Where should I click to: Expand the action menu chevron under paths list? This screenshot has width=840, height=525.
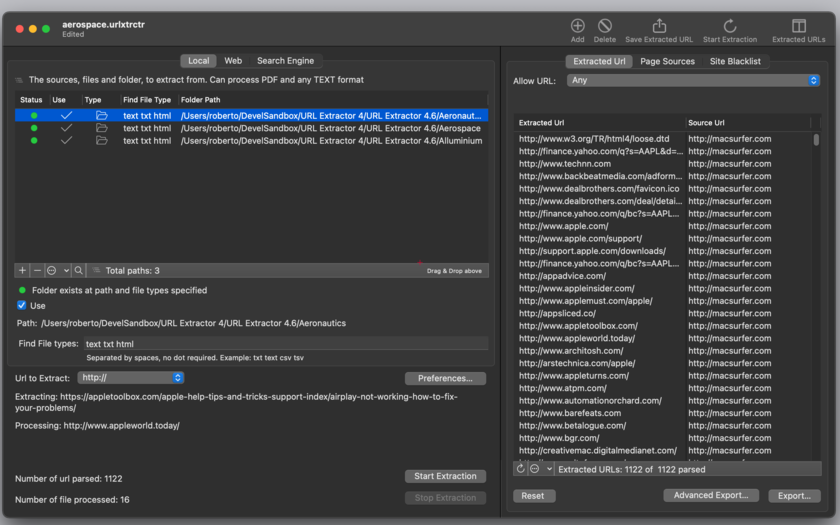(x=66, y=271)
